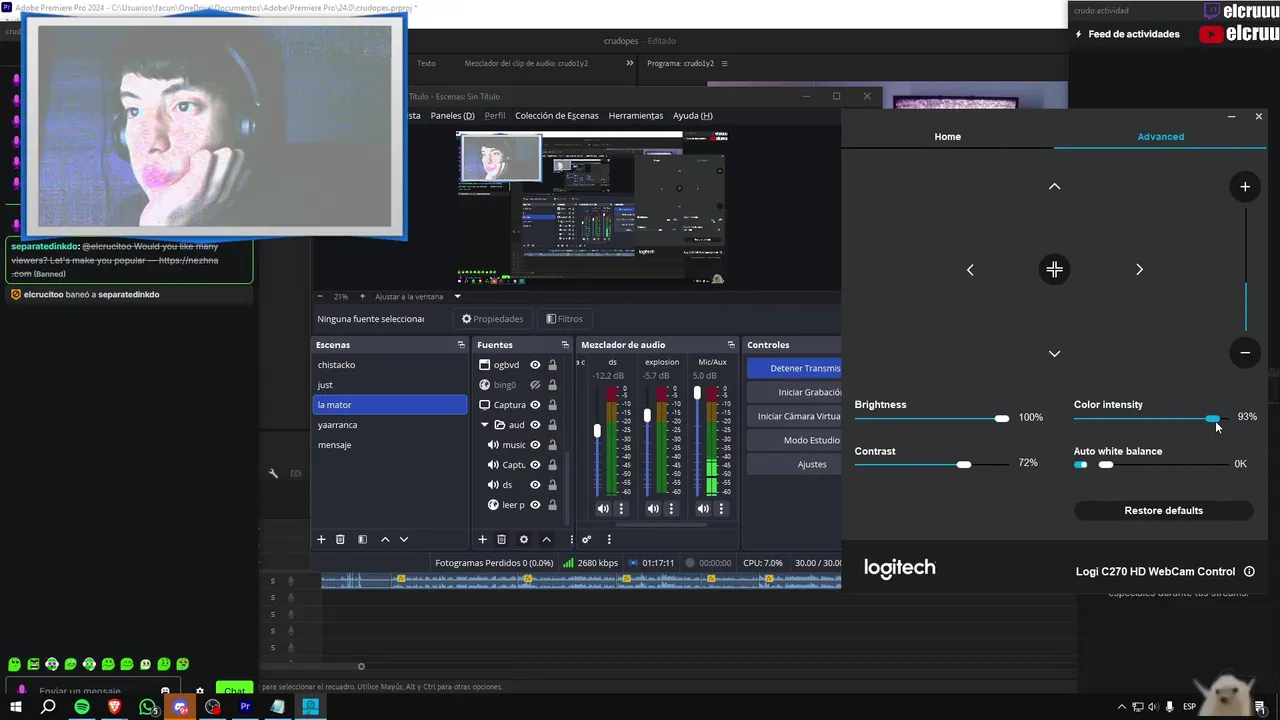Switch to Premiere Pro from the taskbar
Viewport: 1280px width, 720px height.
(245, 707)
